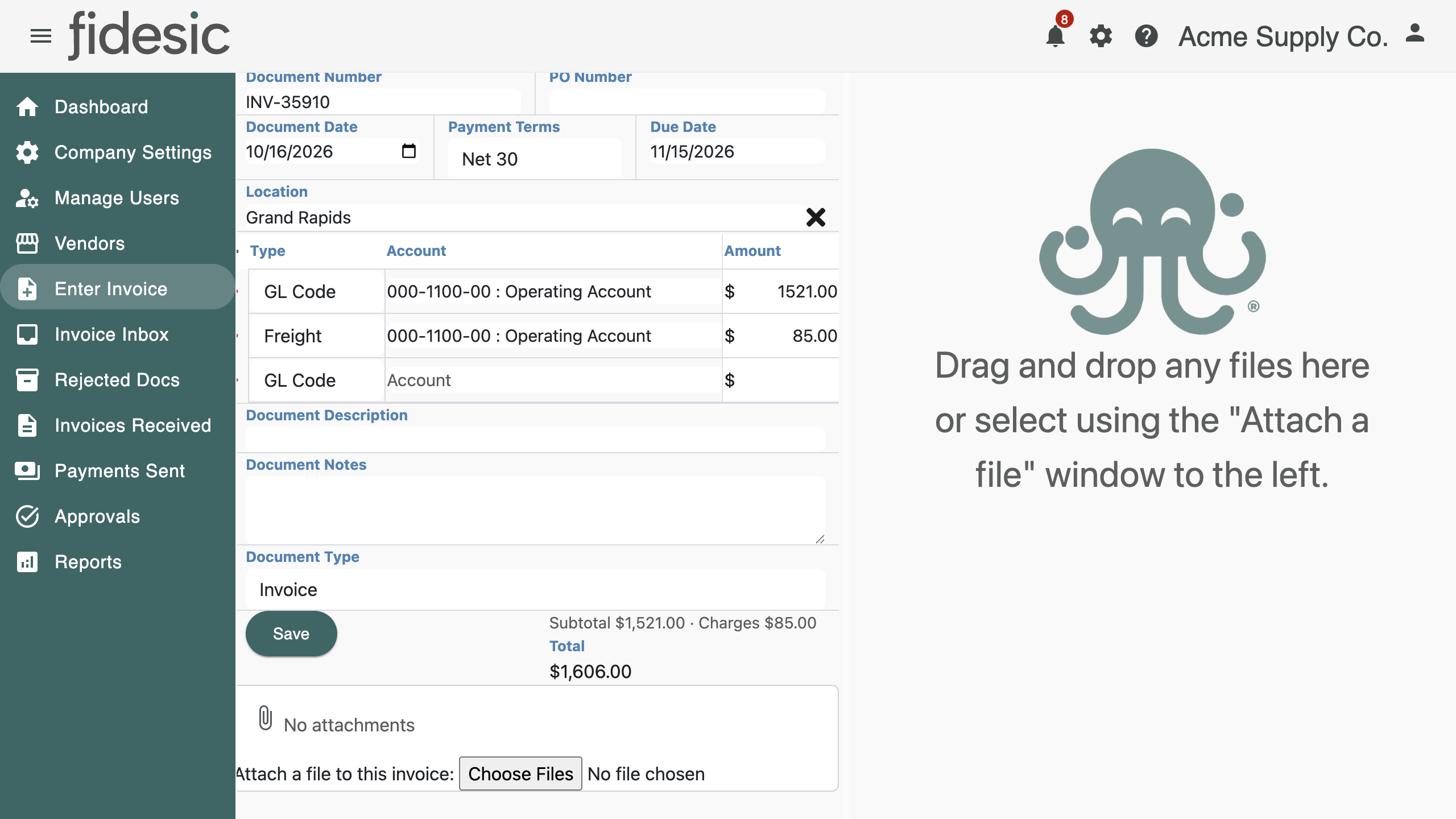Clear the Grand Rapids location
Image resolution: width=1456 pixels, height=819 pixels.
(816, 217)
